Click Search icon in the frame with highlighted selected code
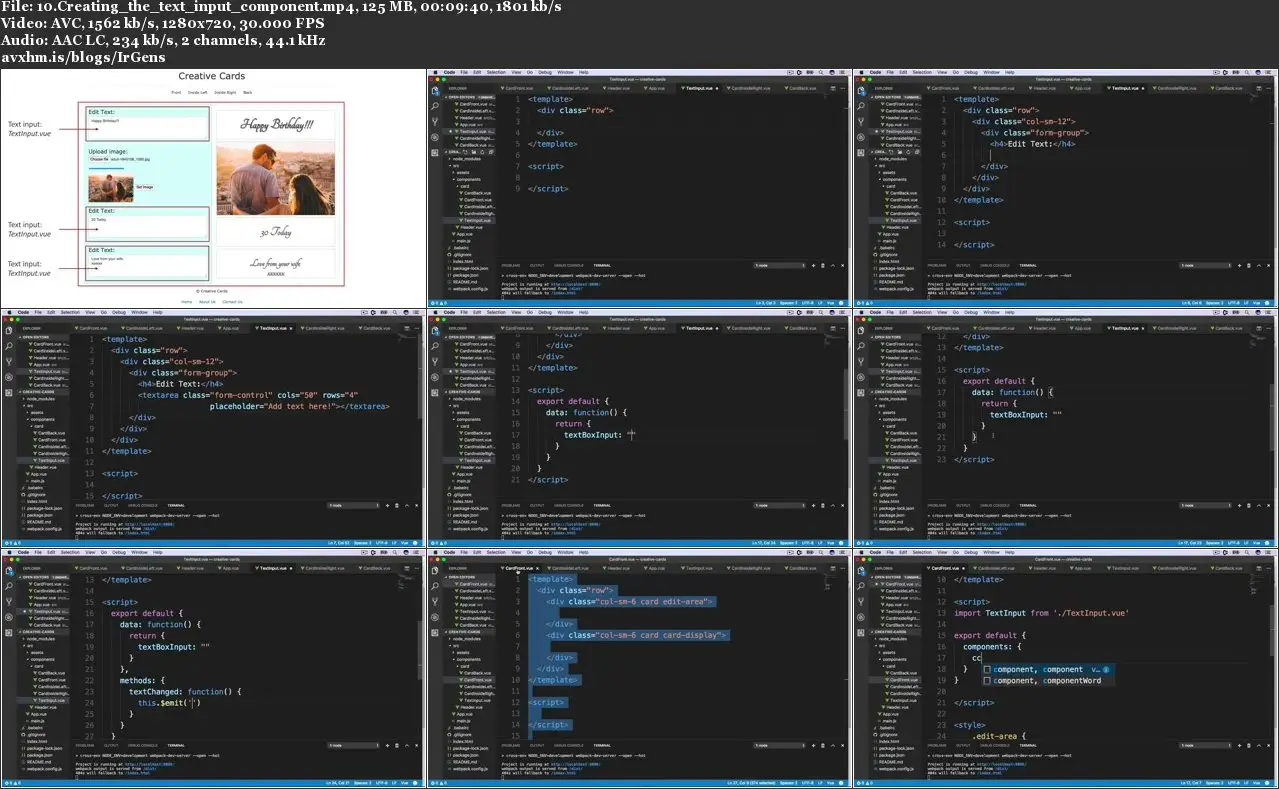This screenshot has height=789, width=1279. tap(435, 586)
